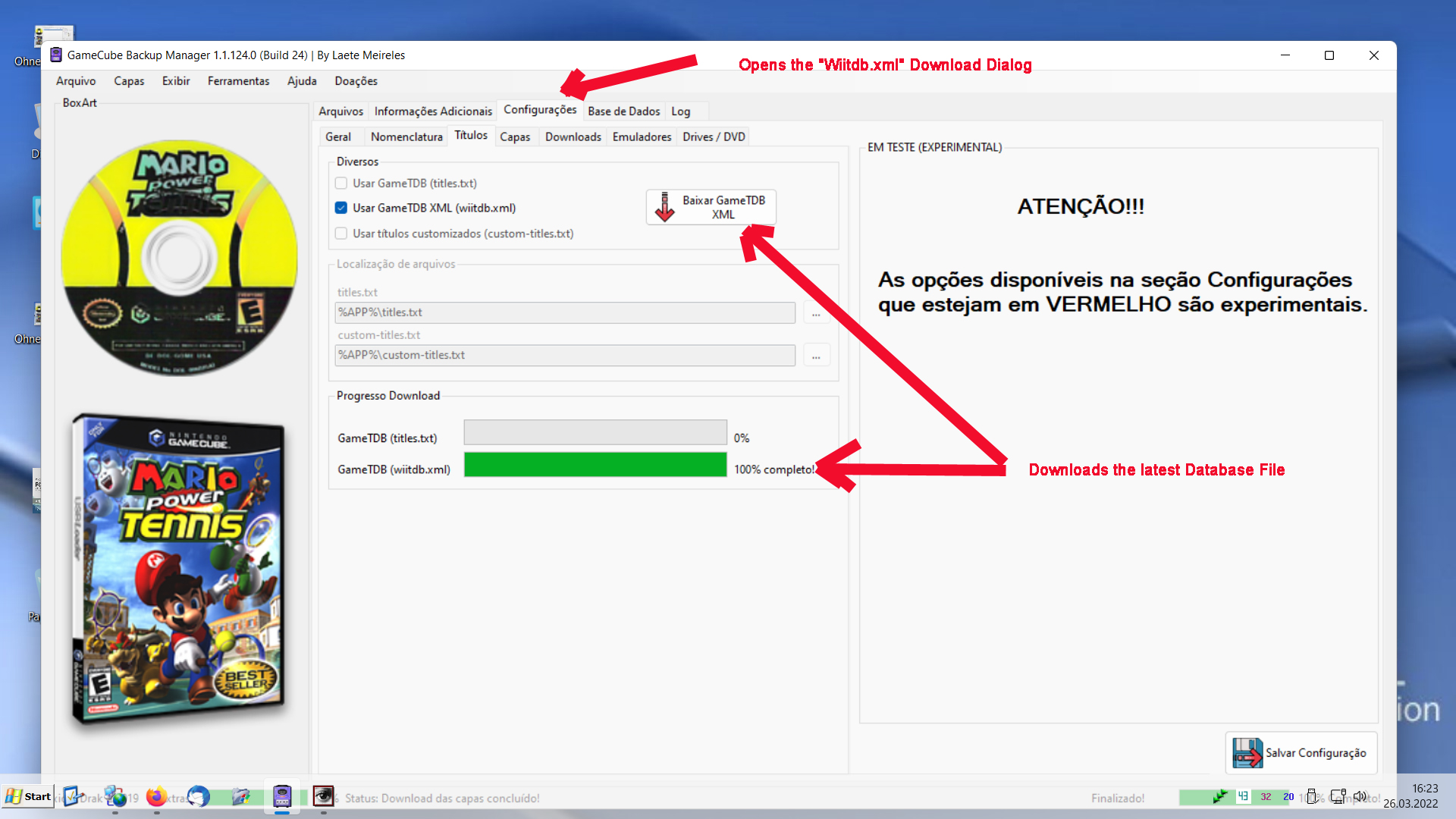
Task: Switch to the Arquivos tab
Action: [x=340, y=111]
